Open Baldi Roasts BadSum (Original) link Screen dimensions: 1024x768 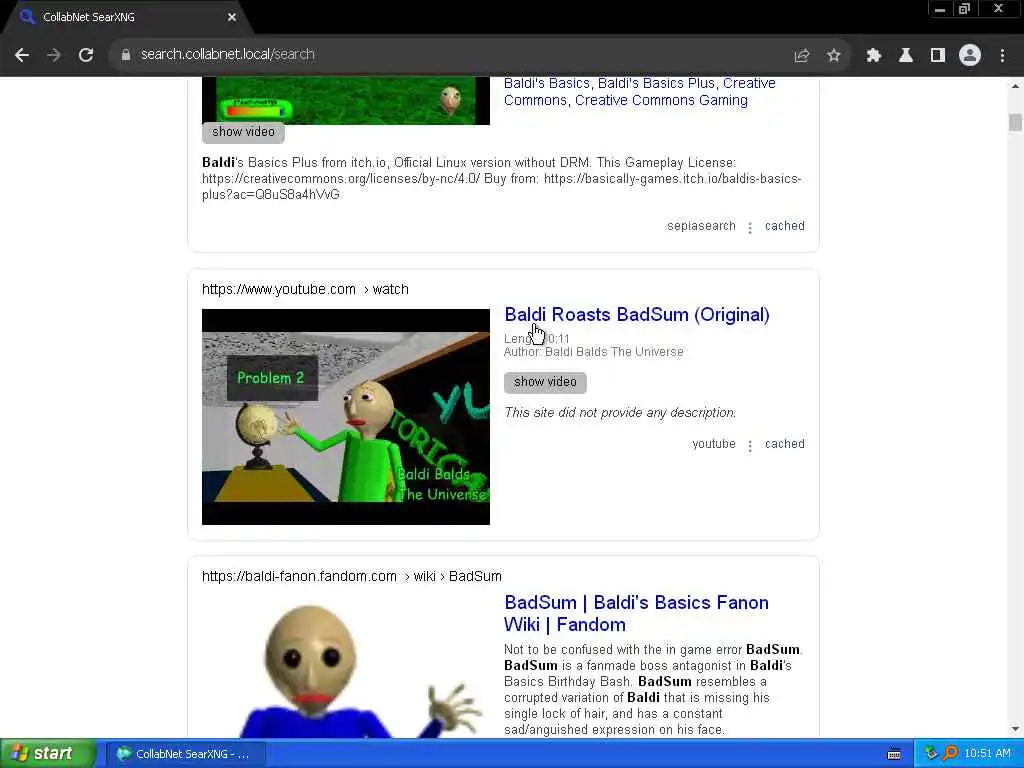(637, 315)
